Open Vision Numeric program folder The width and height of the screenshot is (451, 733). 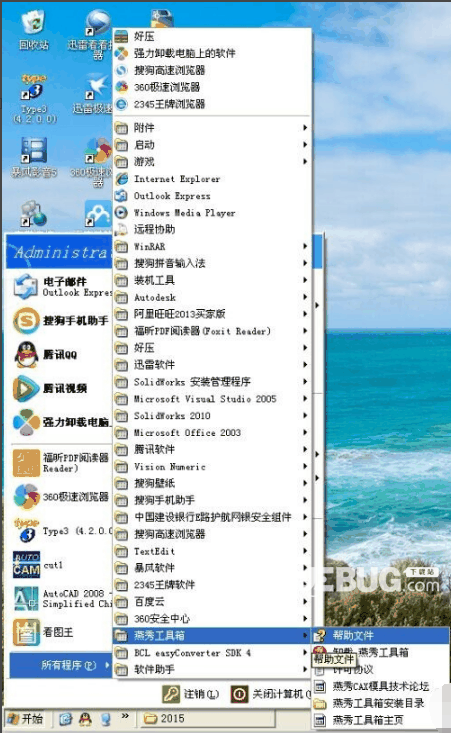coord(213,466)
